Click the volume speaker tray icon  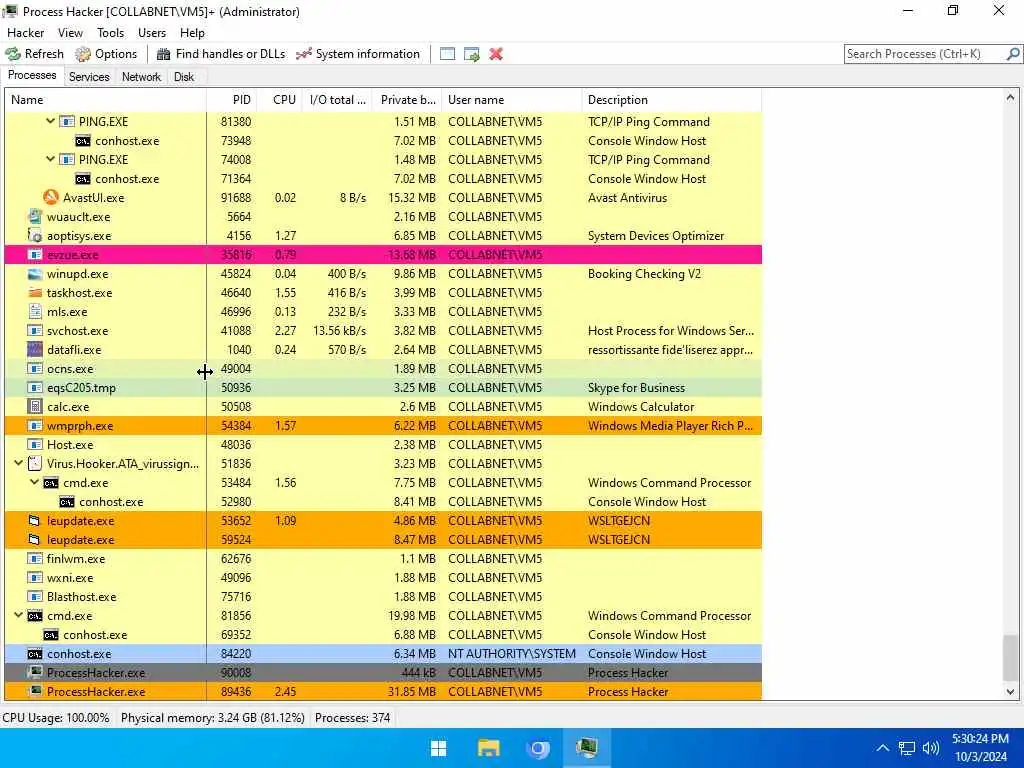[x=931, y=748]
